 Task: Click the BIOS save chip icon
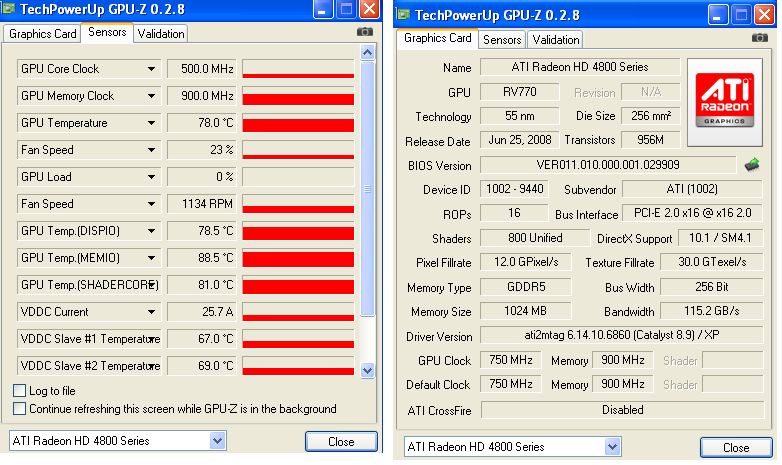[x=752, y=165]
